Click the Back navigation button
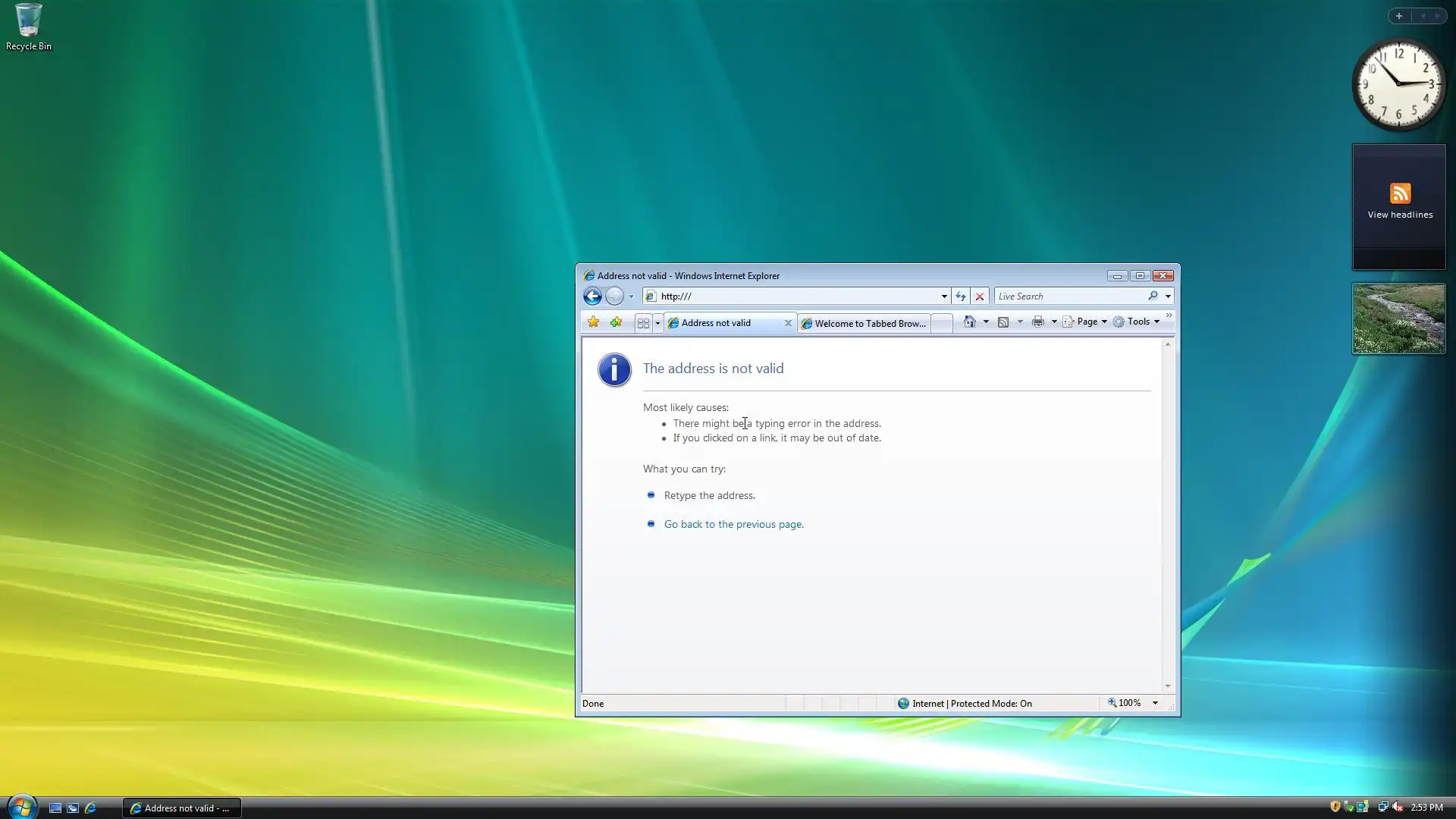The height and width of the screenshot is (819, 1456). coord(592,297)
